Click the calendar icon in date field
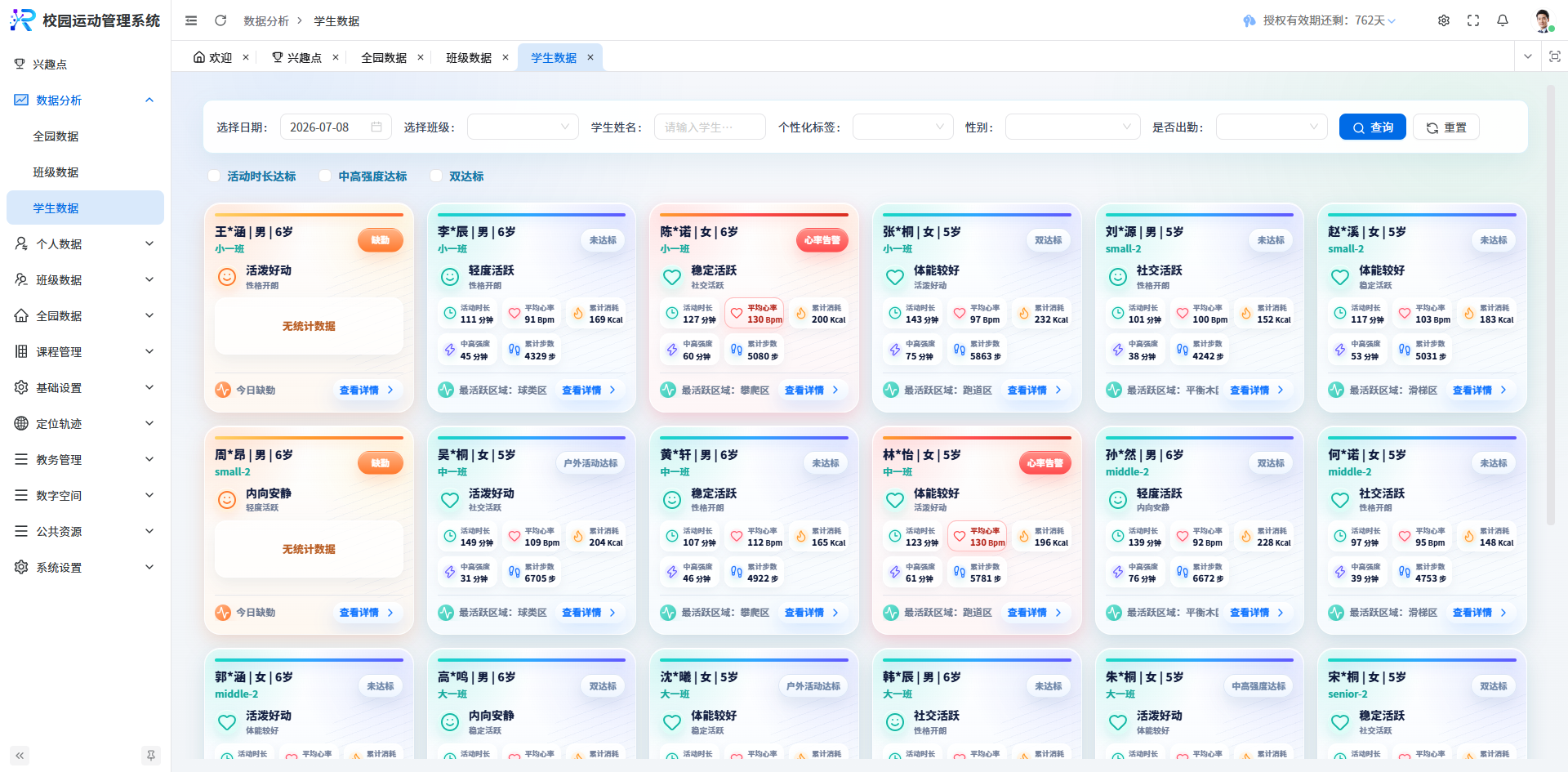The width and height of the screenshot is (1568, 772). [376, 127]
